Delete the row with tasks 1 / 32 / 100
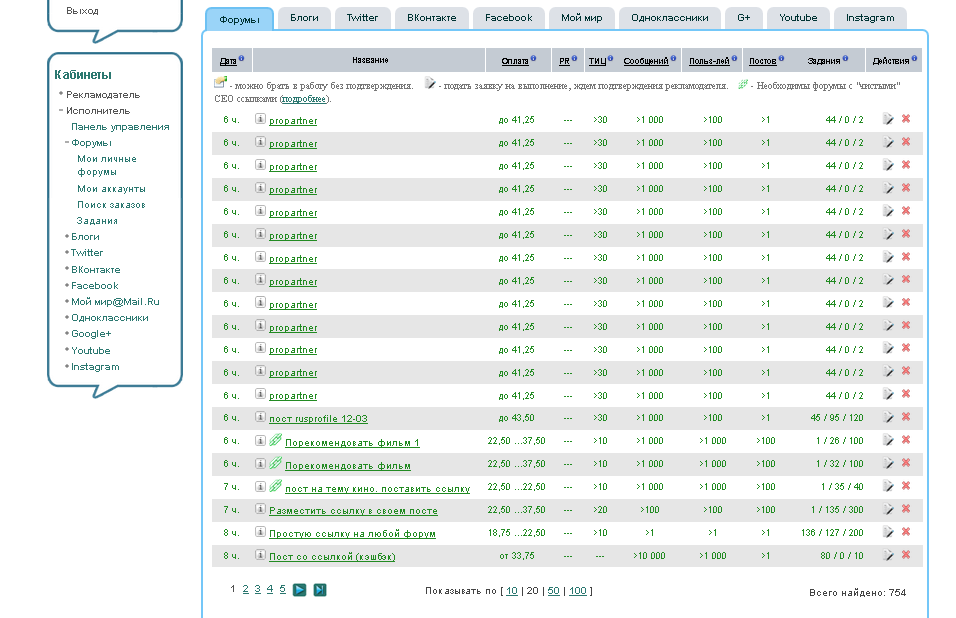This screenshot has height=618, width=956. pyautogui.click(x=906, y=463)
